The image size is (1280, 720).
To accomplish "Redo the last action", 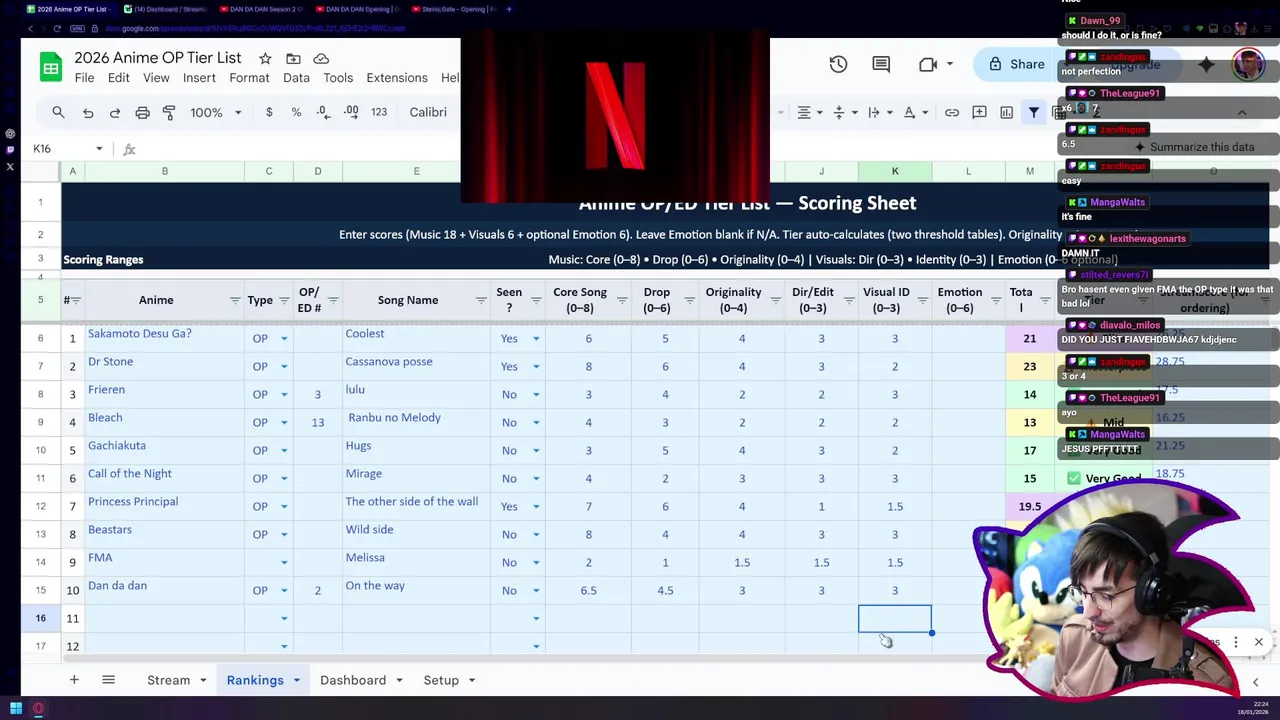I will 115,112.
